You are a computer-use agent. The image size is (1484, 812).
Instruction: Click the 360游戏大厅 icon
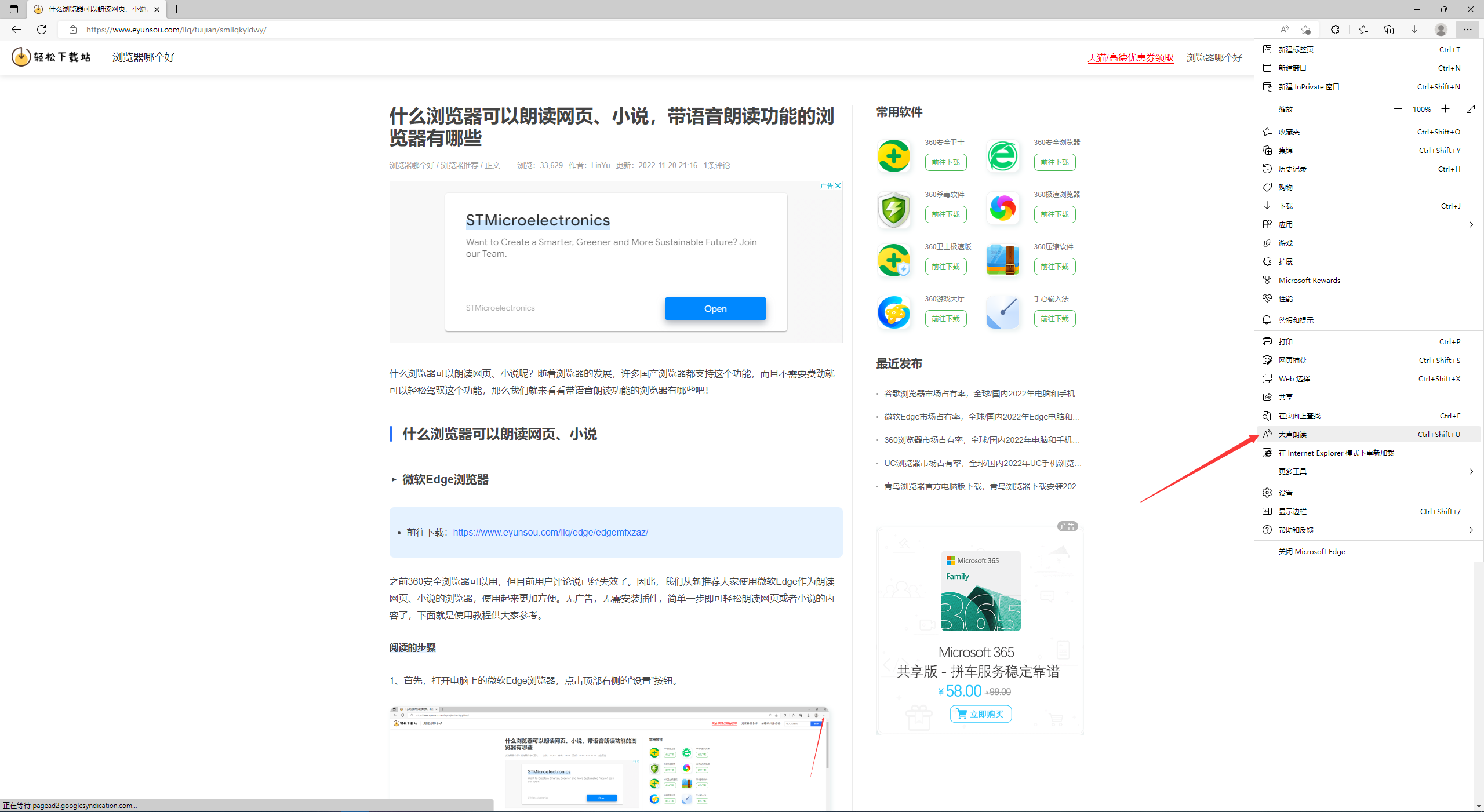pos(894,313)
